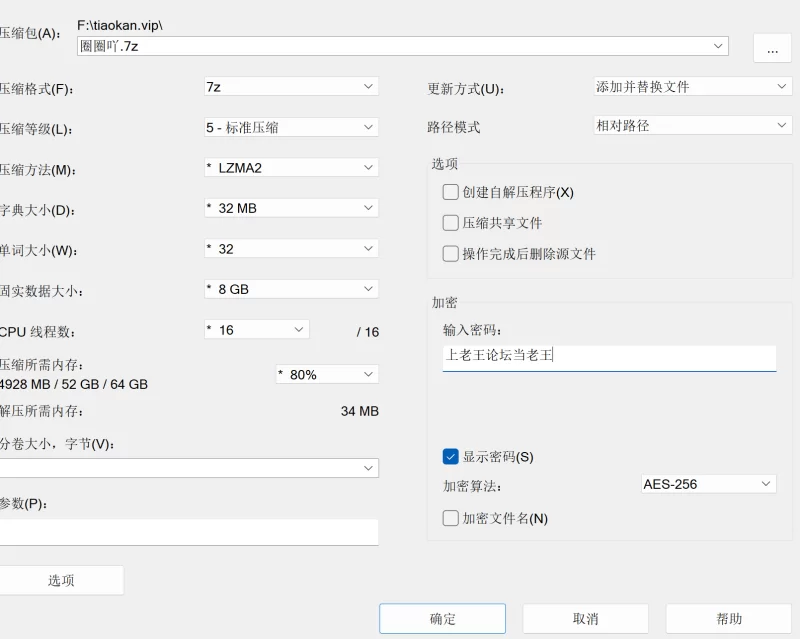The height and width of the screenshot is (639, 800).
Task: Enable 操作完成后删除源文件 checkbox
Action: pos(450,254)
